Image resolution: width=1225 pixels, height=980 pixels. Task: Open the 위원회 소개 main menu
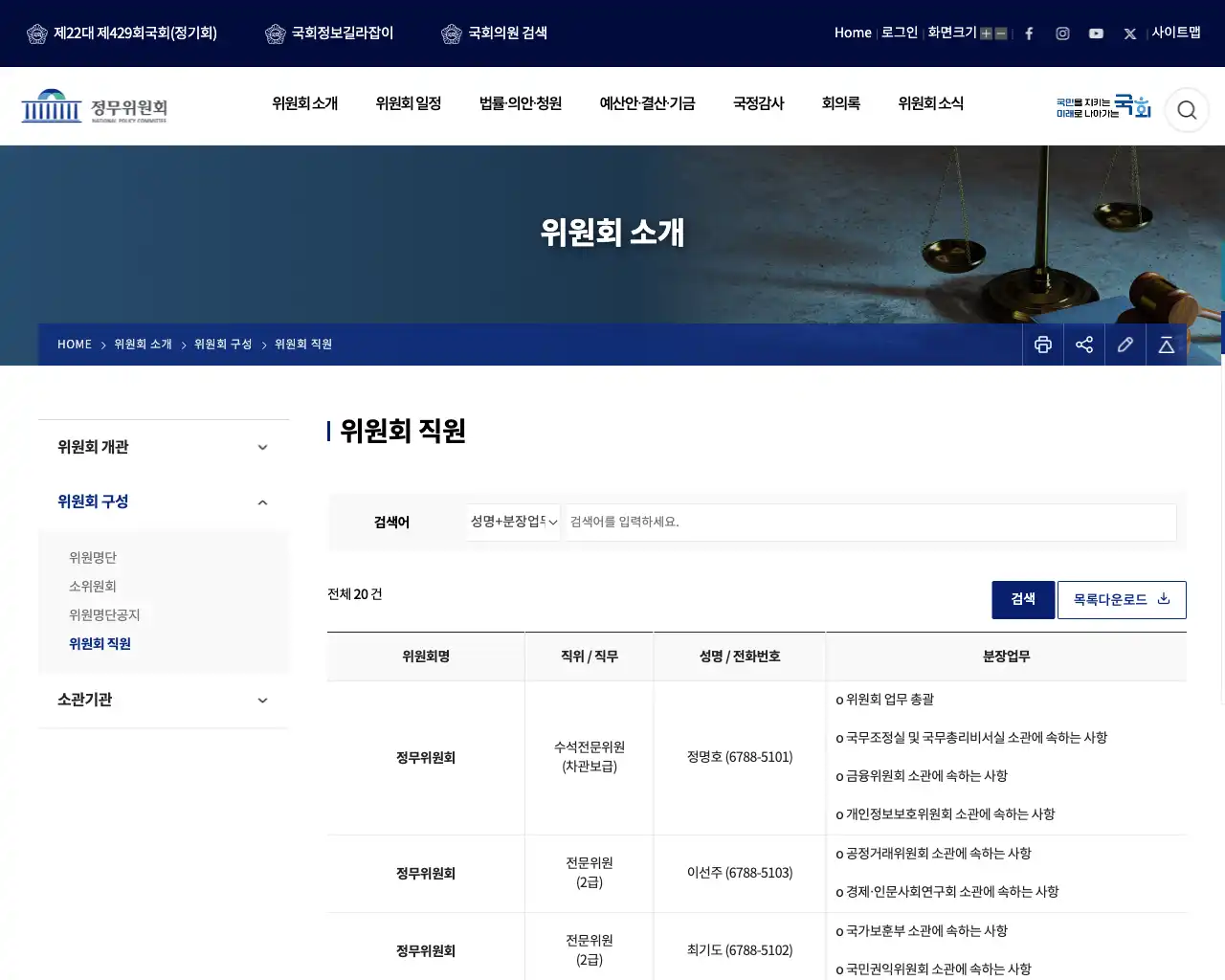click(305, 103)
